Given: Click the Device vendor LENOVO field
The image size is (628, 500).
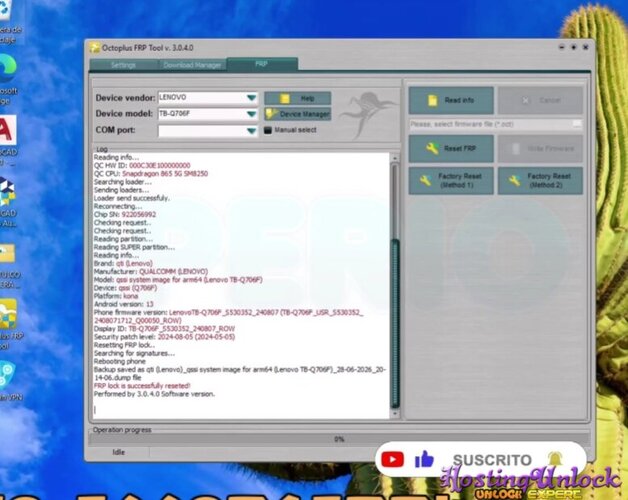Looking at the screenshot, I should pyautogui.click(x=208, y=98).
